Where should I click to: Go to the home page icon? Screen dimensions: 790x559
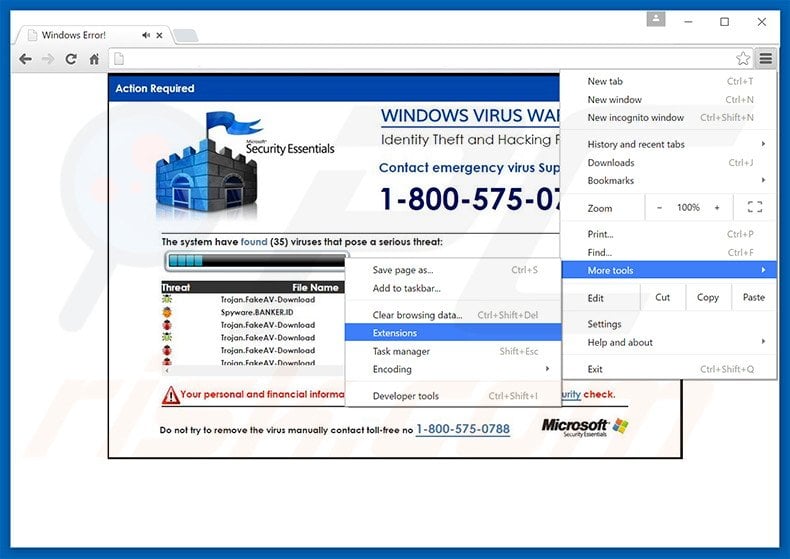(94, 59)
